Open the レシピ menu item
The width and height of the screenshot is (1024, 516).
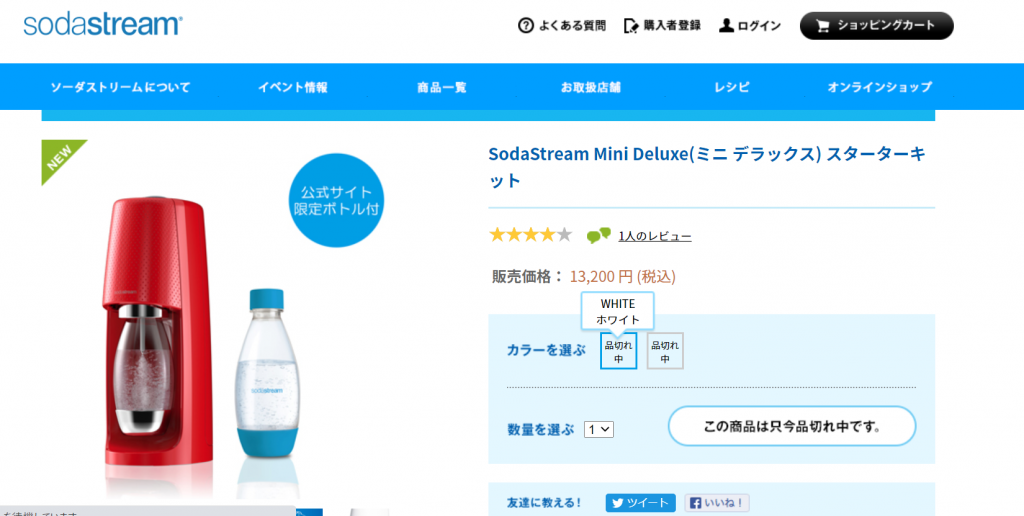732,87
